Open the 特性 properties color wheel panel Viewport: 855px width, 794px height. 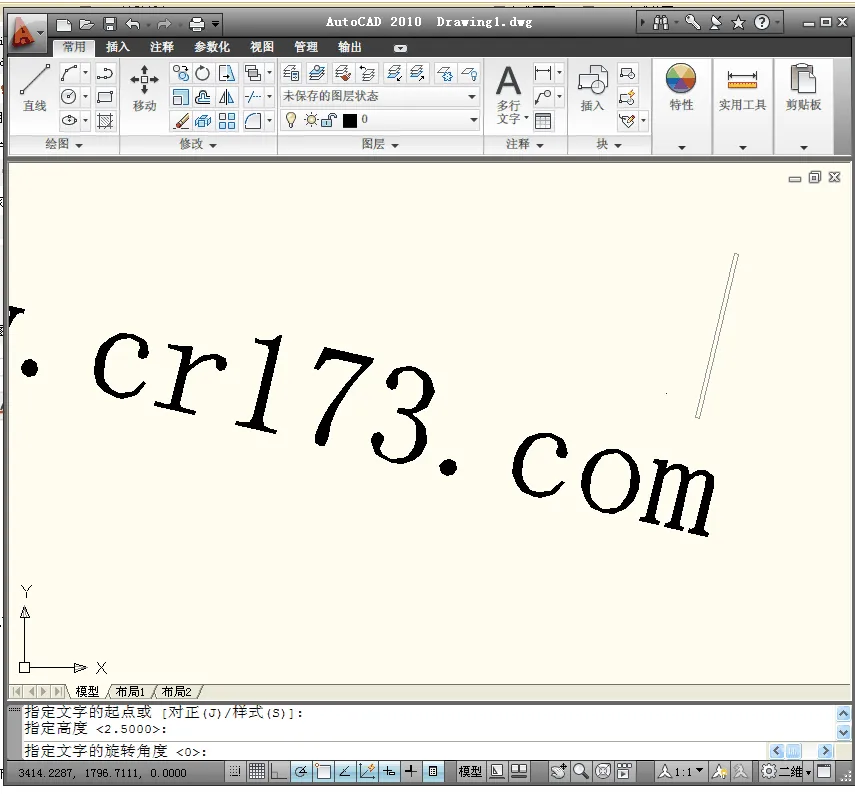[681, 88]
